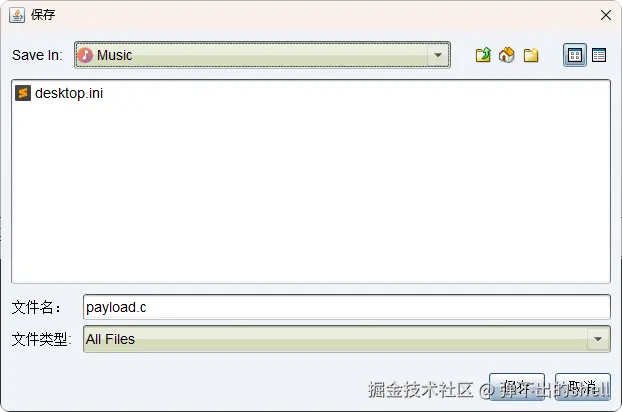Click empty space in the file list
Screen dimensions: 622x412
[311, 190]
